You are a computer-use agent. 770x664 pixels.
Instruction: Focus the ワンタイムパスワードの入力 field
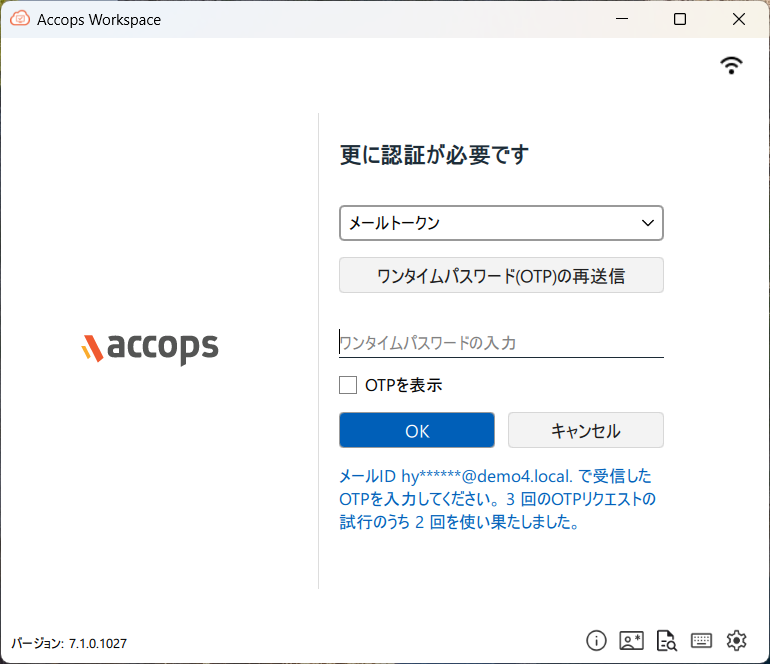(501, 343)
